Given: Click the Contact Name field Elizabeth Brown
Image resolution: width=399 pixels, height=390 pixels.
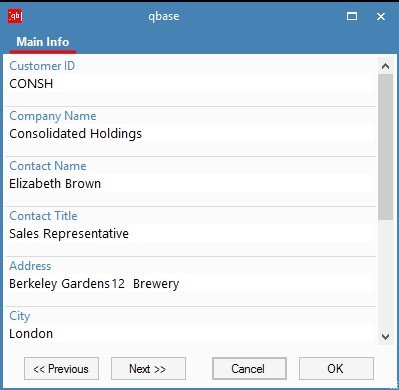Looking at the screenshot, I should point(191,184).
